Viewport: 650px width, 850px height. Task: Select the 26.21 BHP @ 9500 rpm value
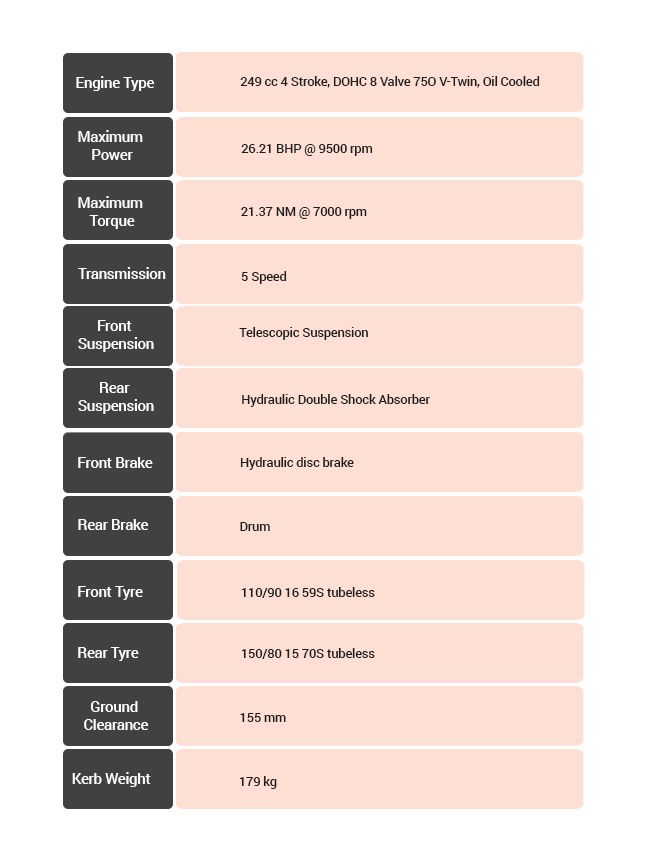pos(306,149)
